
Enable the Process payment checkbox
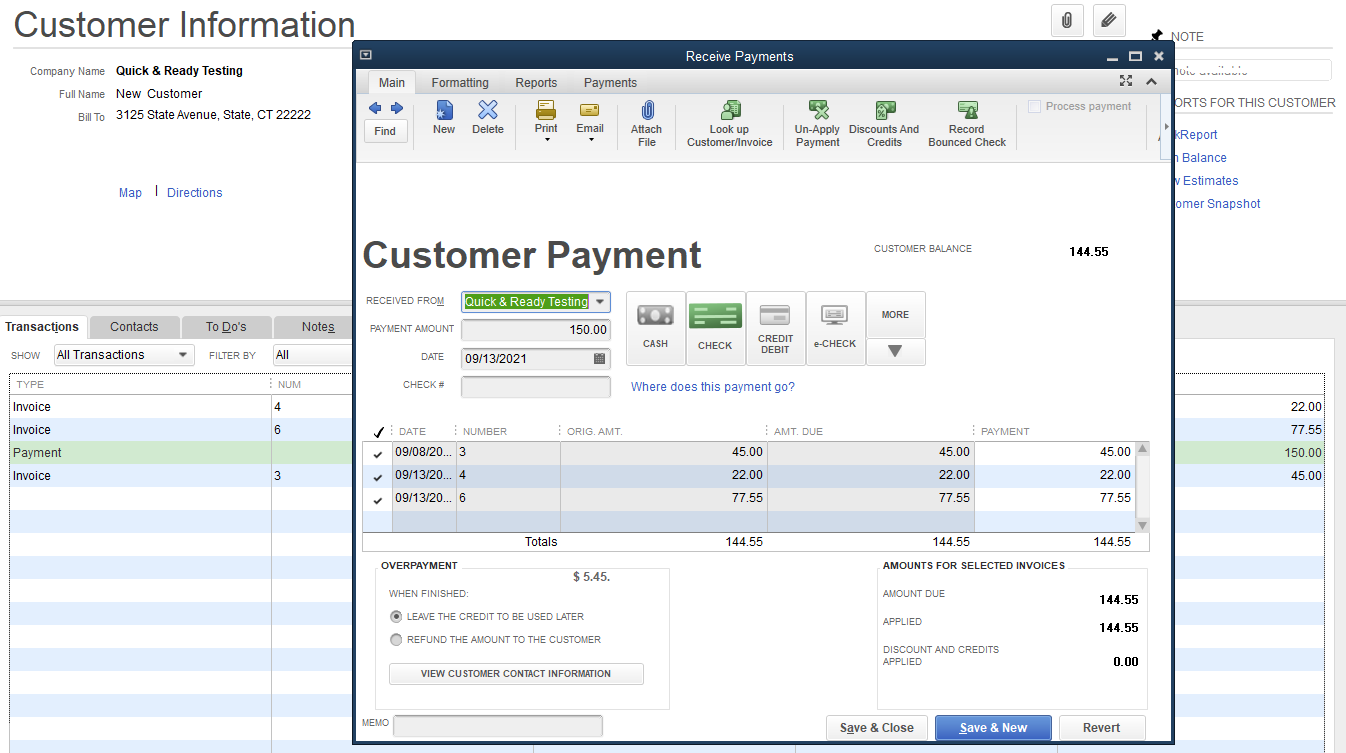pyautogui.click(x=1034, y=106)
